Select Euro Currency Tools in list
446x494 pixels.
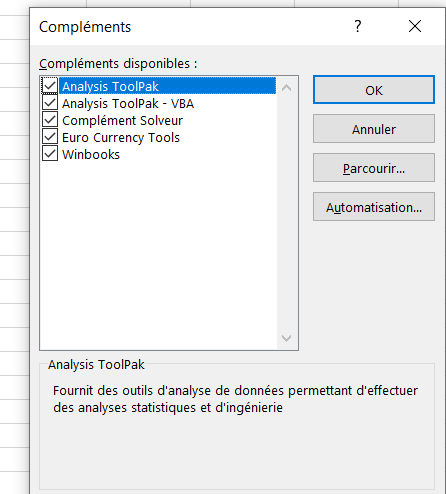tap(121, 137)
